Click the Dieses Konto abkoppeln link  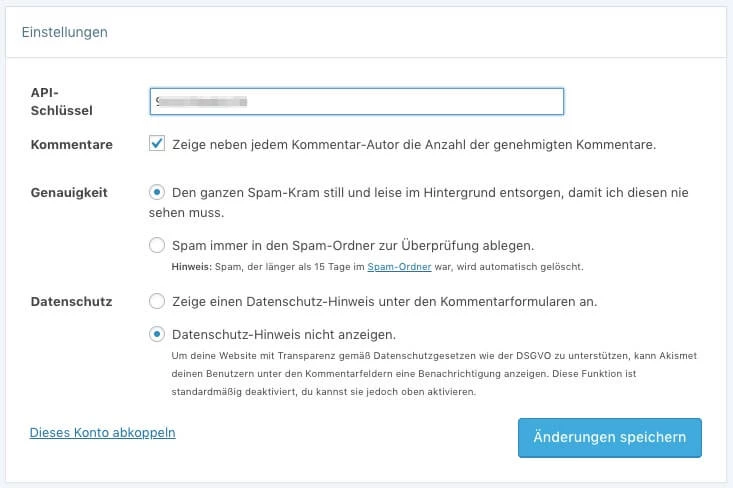click(x=102, y=432)
